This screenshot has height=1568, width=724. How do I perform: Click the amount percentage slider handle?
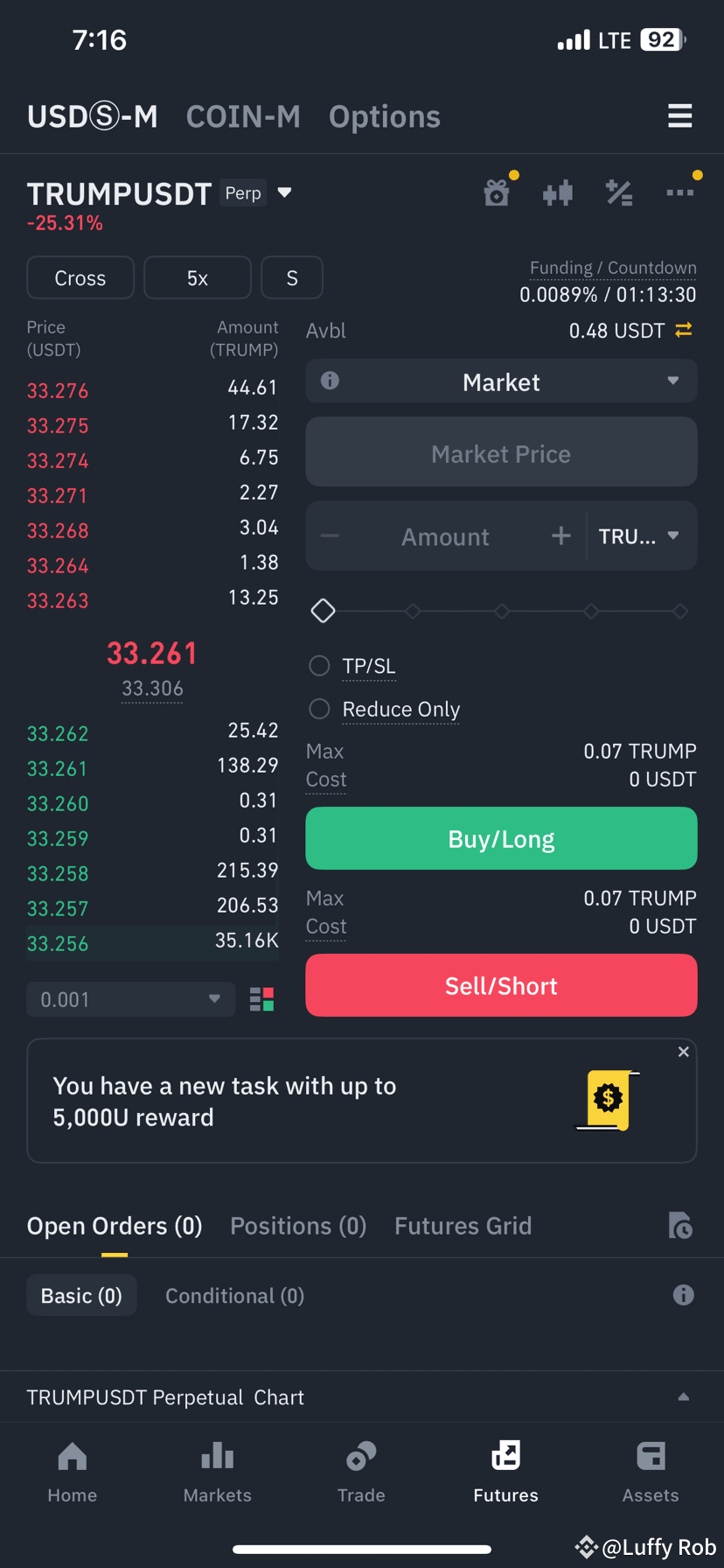324,611
